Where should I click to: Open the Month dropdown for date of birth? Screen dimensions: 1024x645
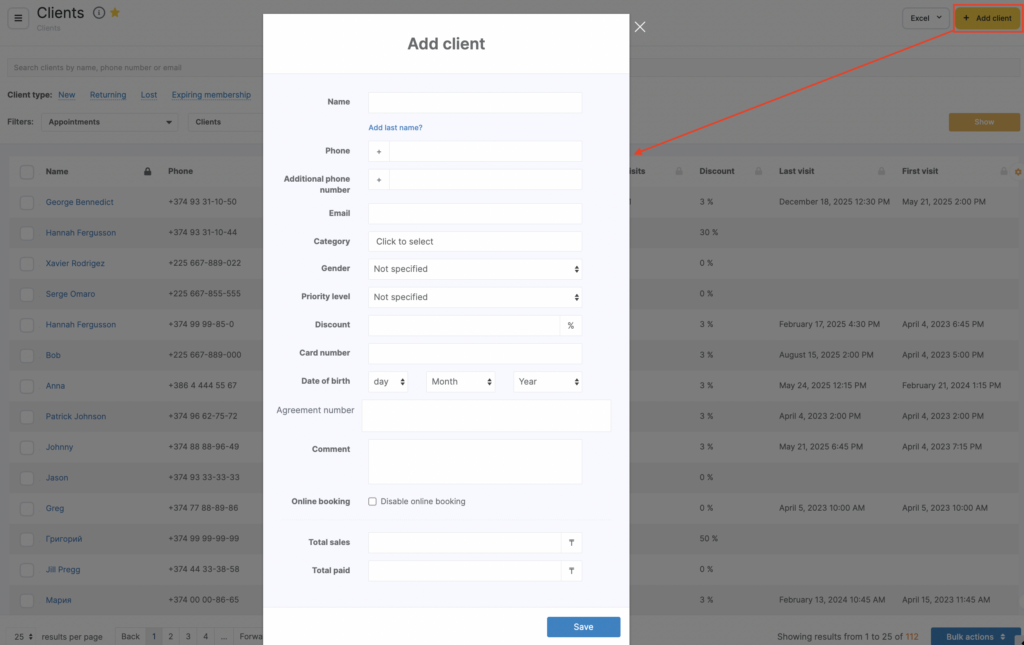point(461,382)
